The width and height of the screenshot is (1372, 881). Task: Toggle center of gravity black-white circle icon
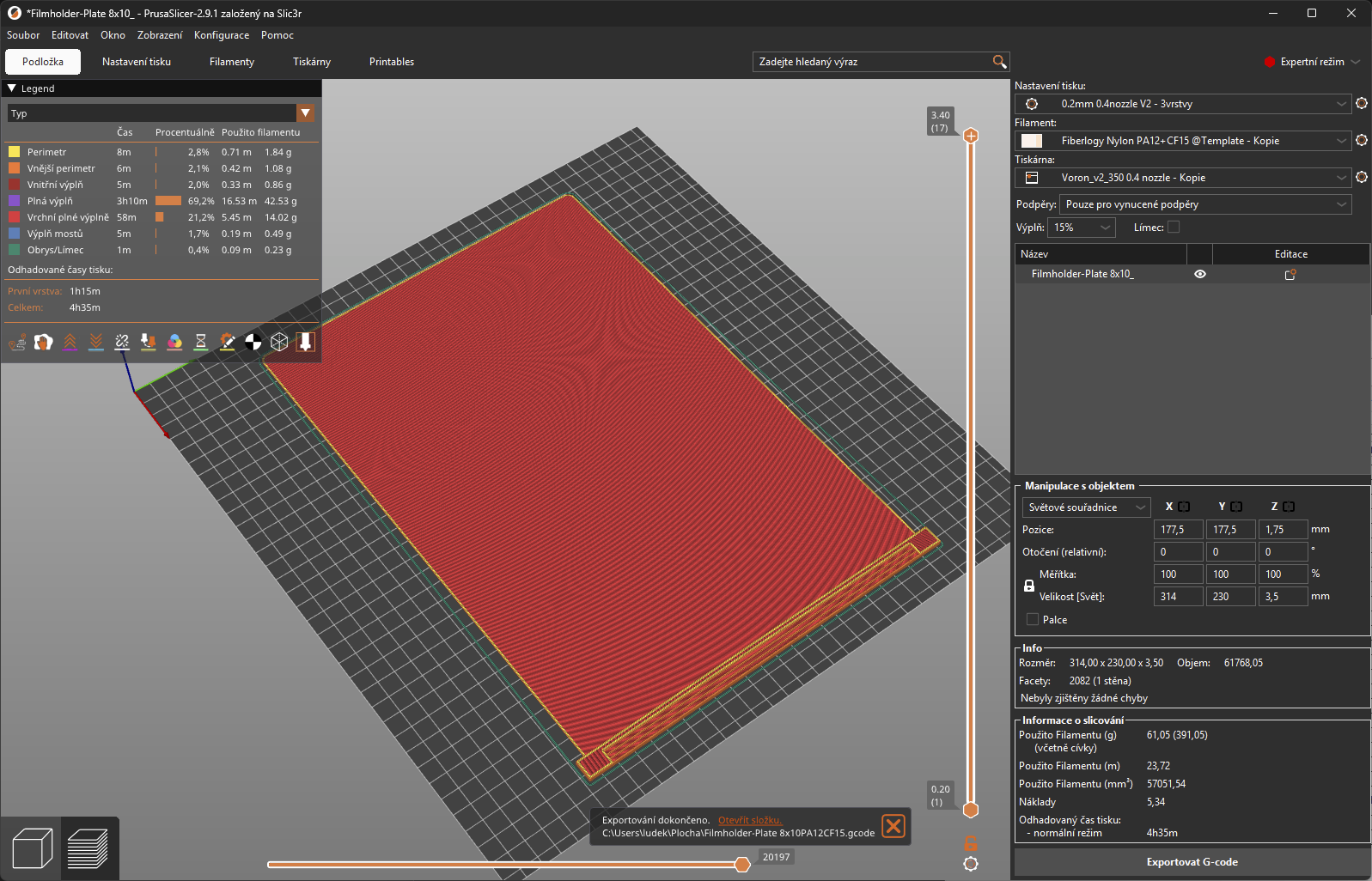253,342
